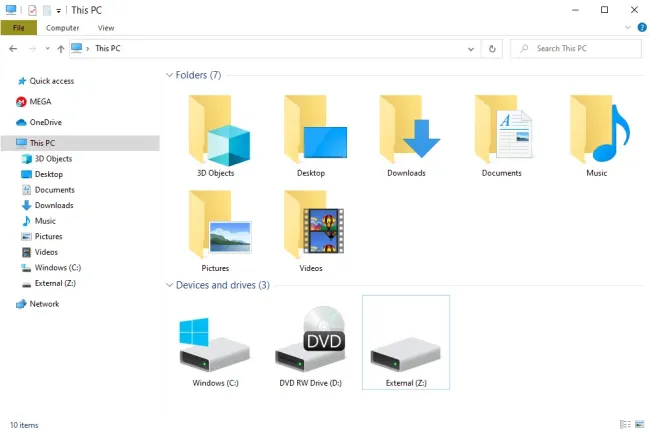Select the Videos folder with filmstrip
650x433 pixels.
tap(310, 226)
